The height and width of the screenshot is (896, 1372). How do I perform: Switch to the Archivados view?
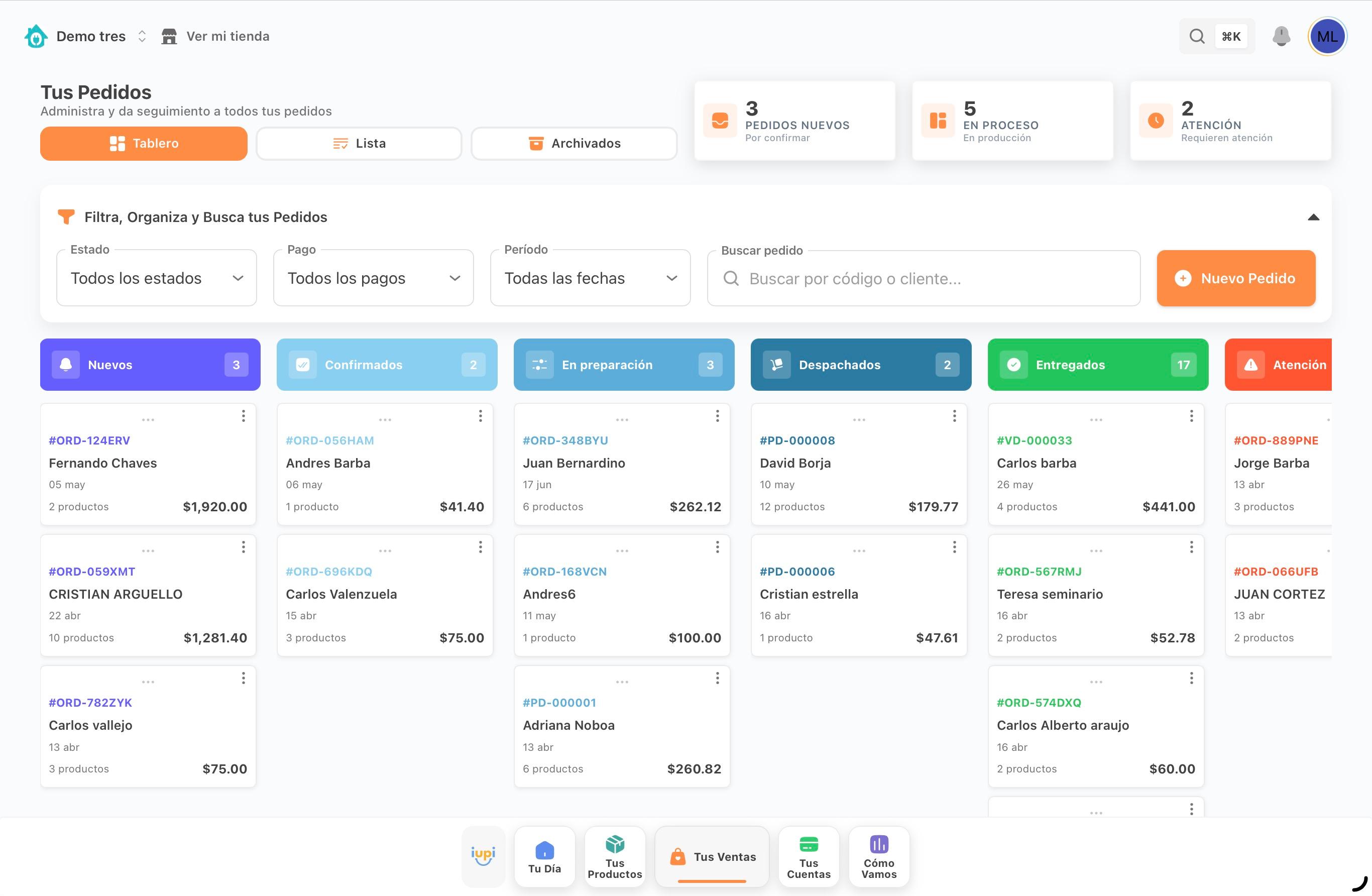pos(574,144)
